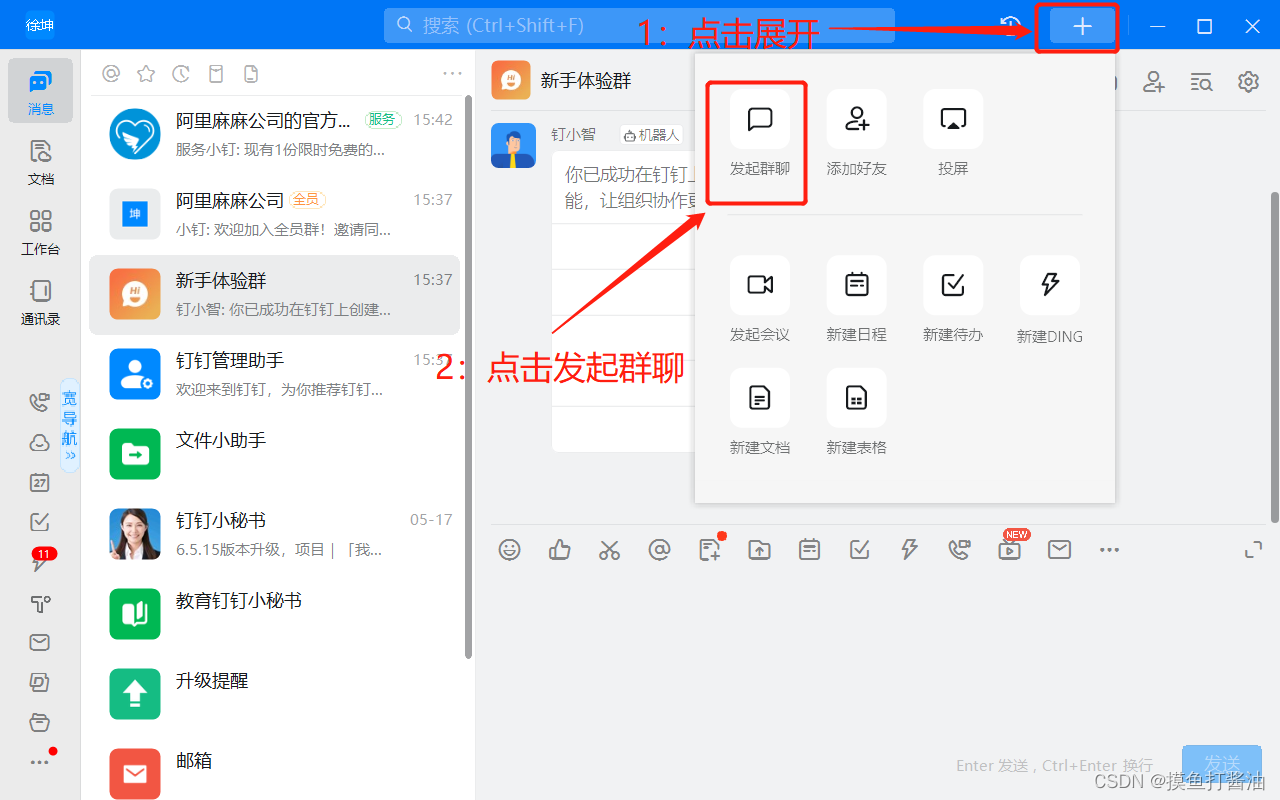Open the 升级提醒 conversation
The width and height of the screenshot is (1280, 800).
click(x=275, y=694)
